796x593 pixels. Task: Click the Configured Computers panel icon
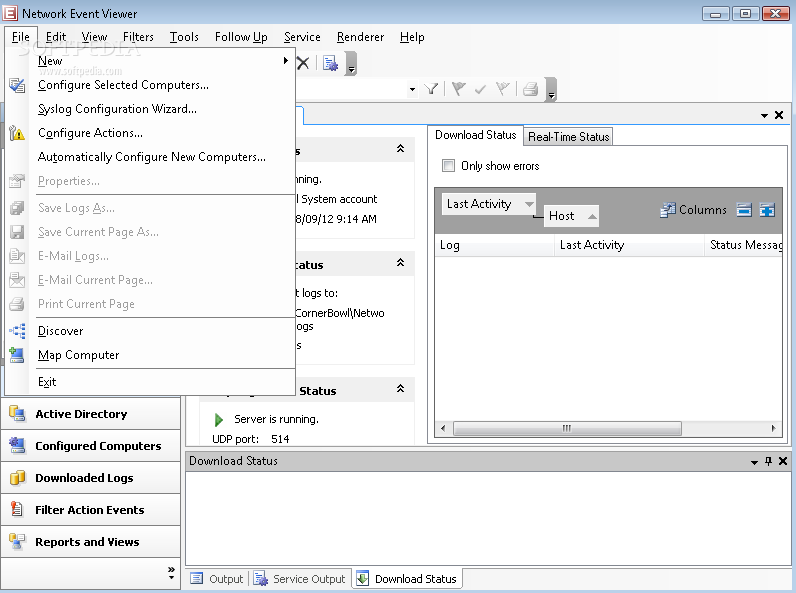17,446
